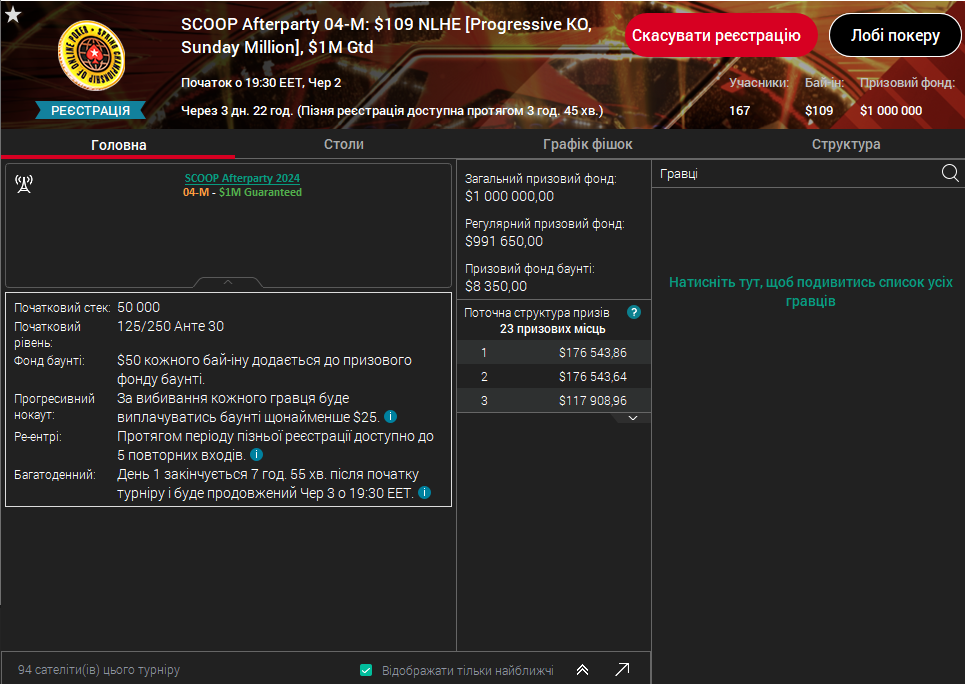
Task: Collapse the tournament banner panel with up chevron
Action: click(x=228, y=282)
